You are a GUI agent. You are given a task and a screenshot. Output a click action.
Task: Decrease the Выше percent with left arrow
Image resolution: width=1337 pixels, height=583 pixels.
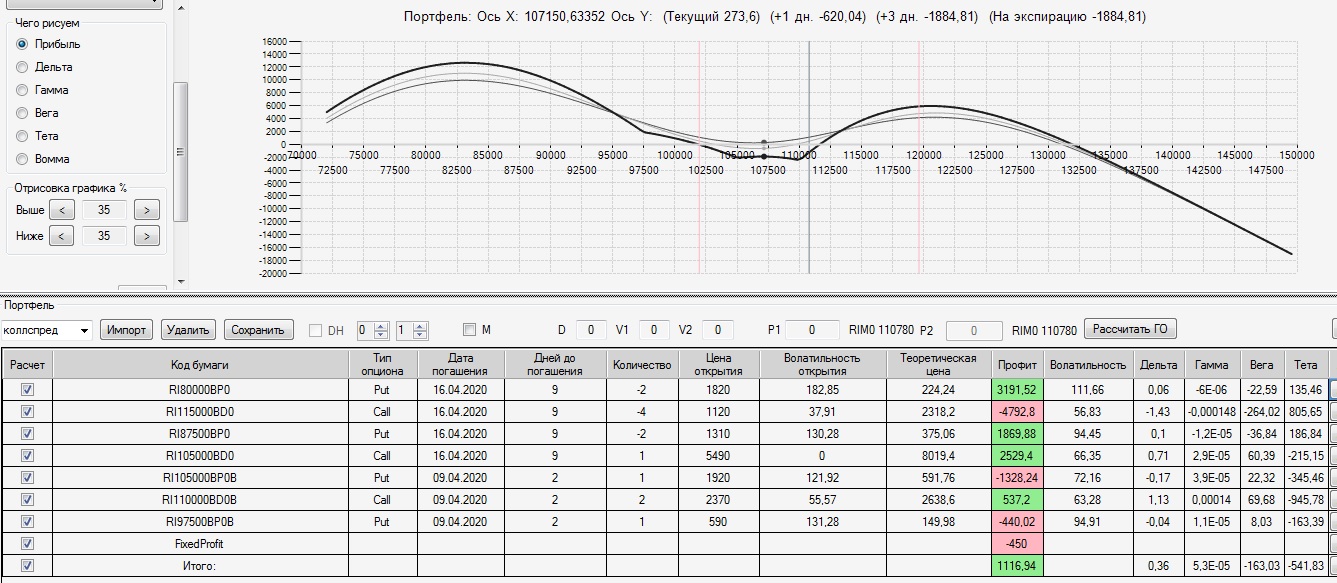pos(61,210)
